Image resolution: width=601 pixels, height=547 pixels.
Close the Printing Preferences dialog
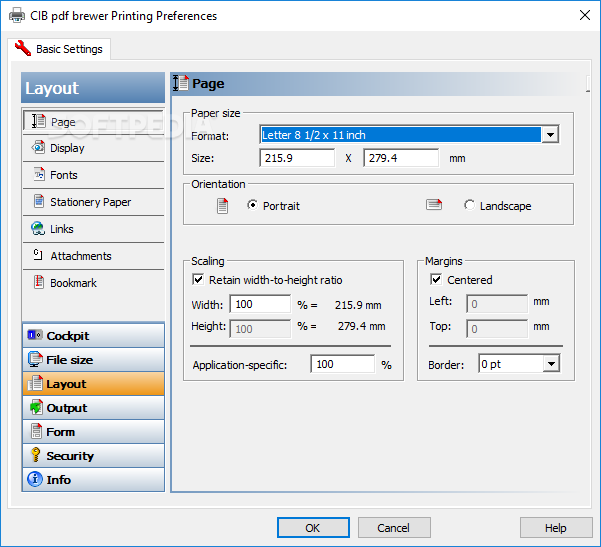pyautogui.click(x=585, y=15)
